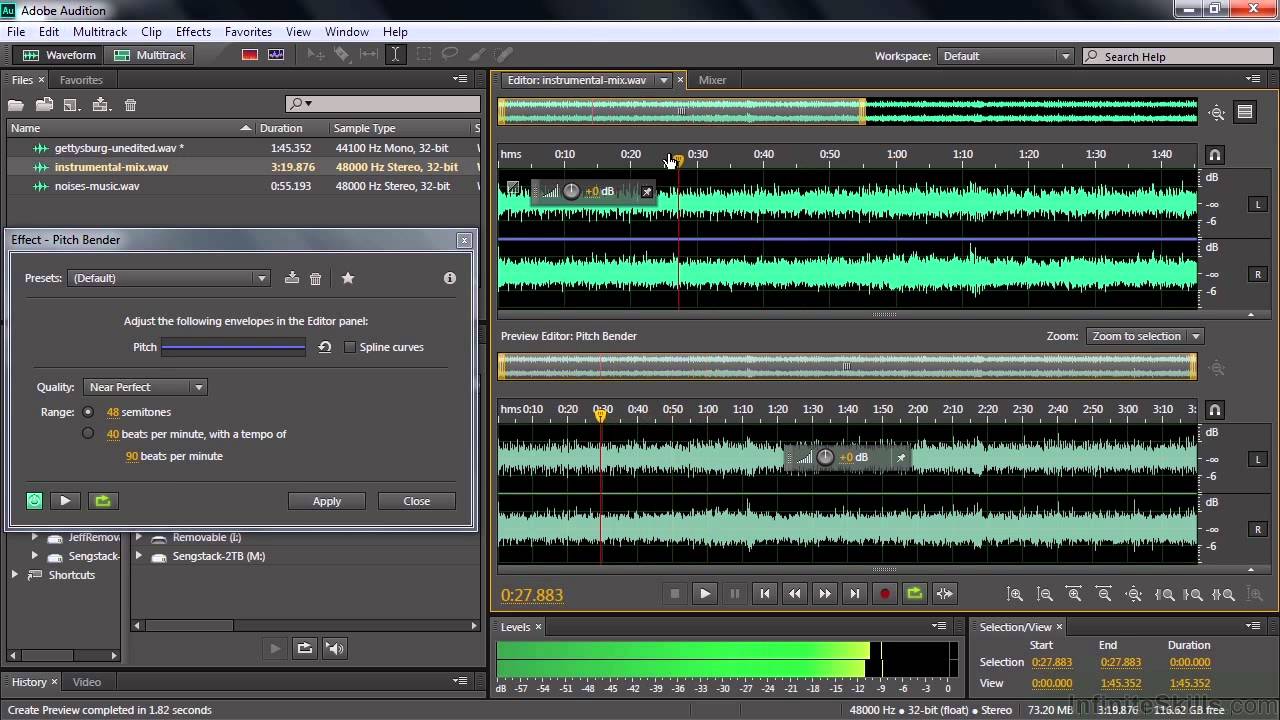Select the semitones range radio button
The height and width of the screenshot is (720, 1280).
tap(88, 412)
